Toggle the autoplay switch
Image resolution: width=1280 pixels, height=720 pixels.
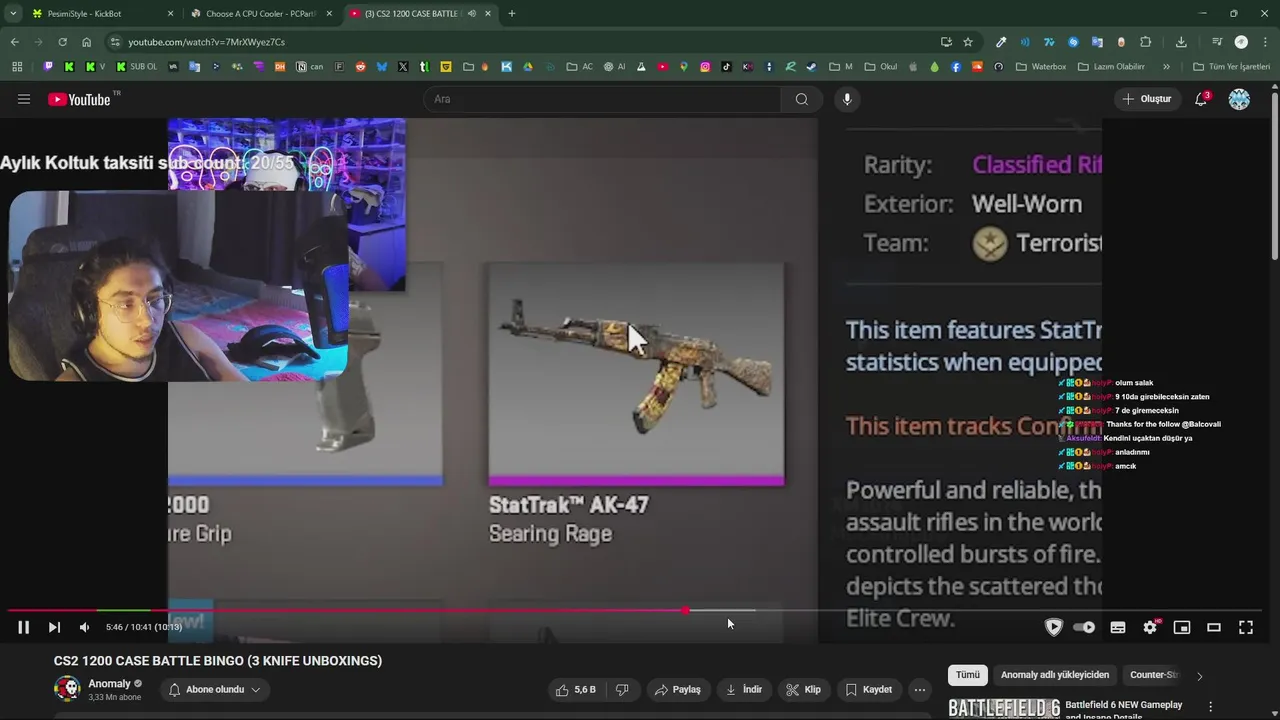coord(1084,627)
